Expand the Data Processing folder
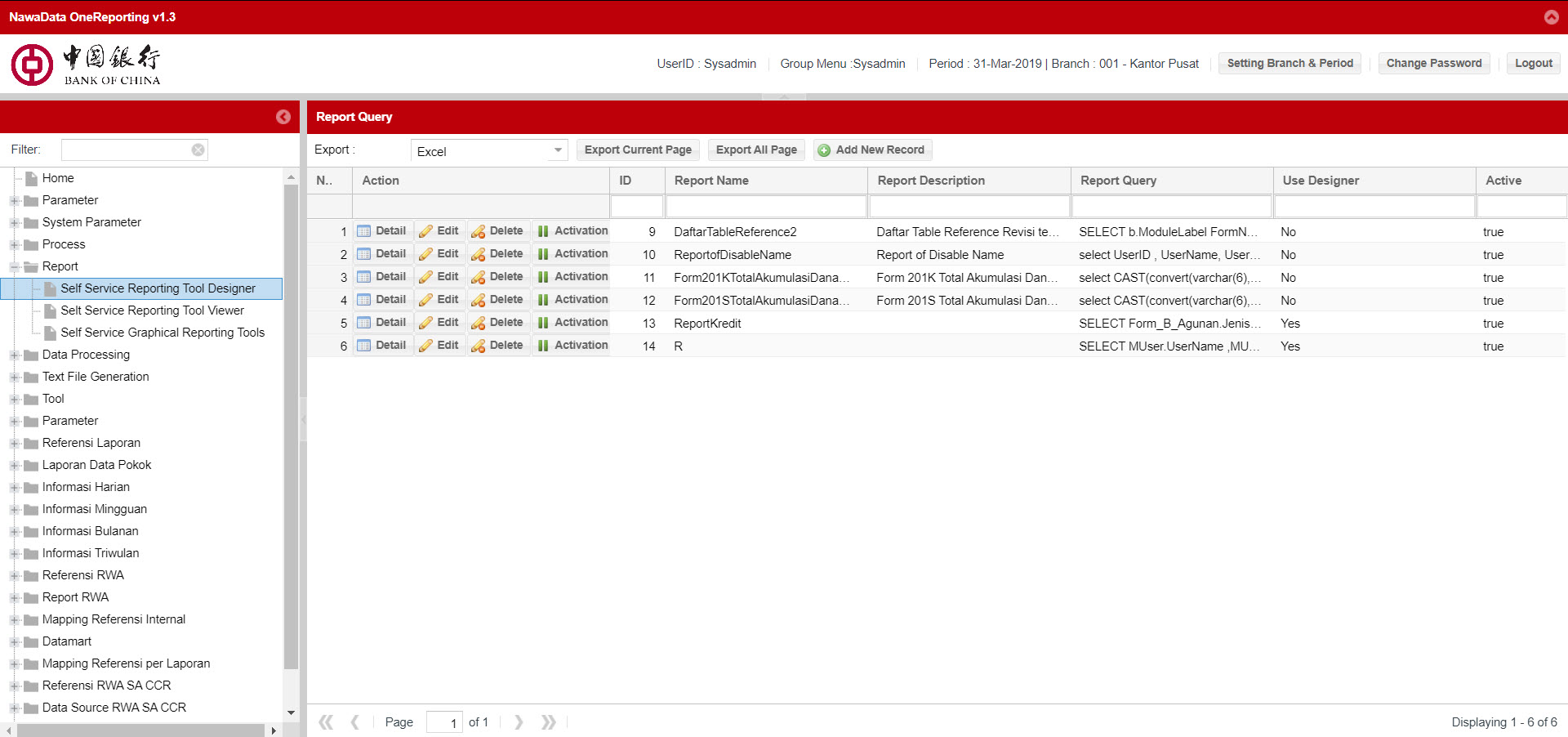1568x737 pixels. (15, 355)
